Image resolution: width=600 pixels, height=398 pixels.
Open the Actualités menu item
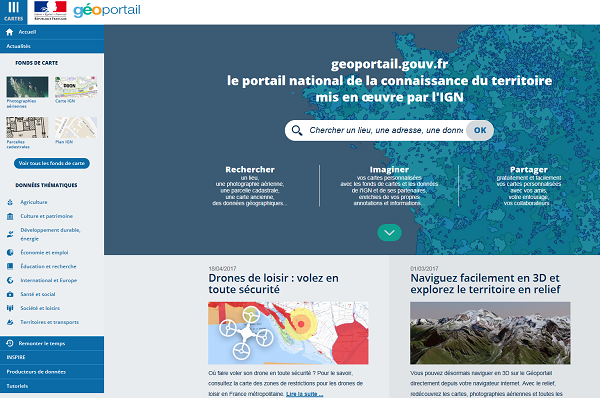click(52, 46)
